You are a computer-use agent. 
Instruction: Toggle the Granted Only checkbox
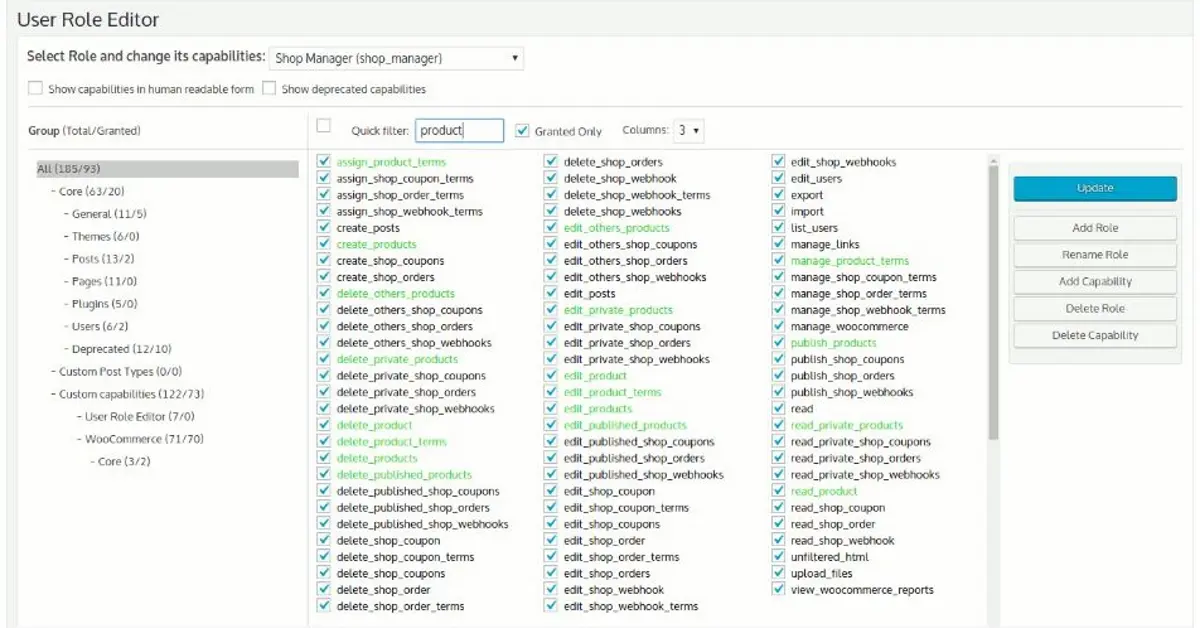(522, 131)
